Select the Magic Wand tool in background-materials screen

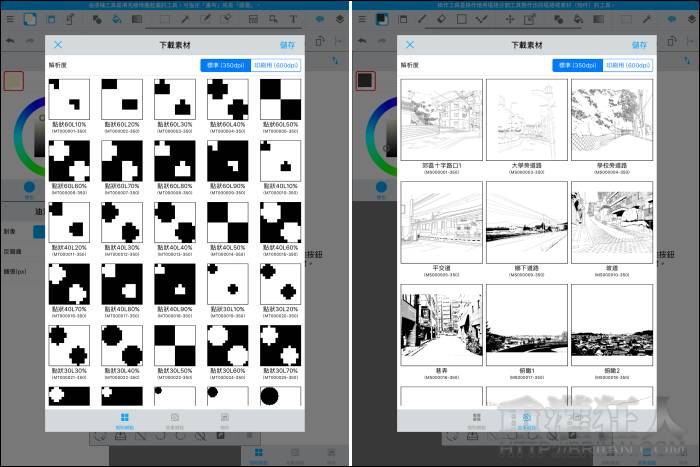point(646,19)
